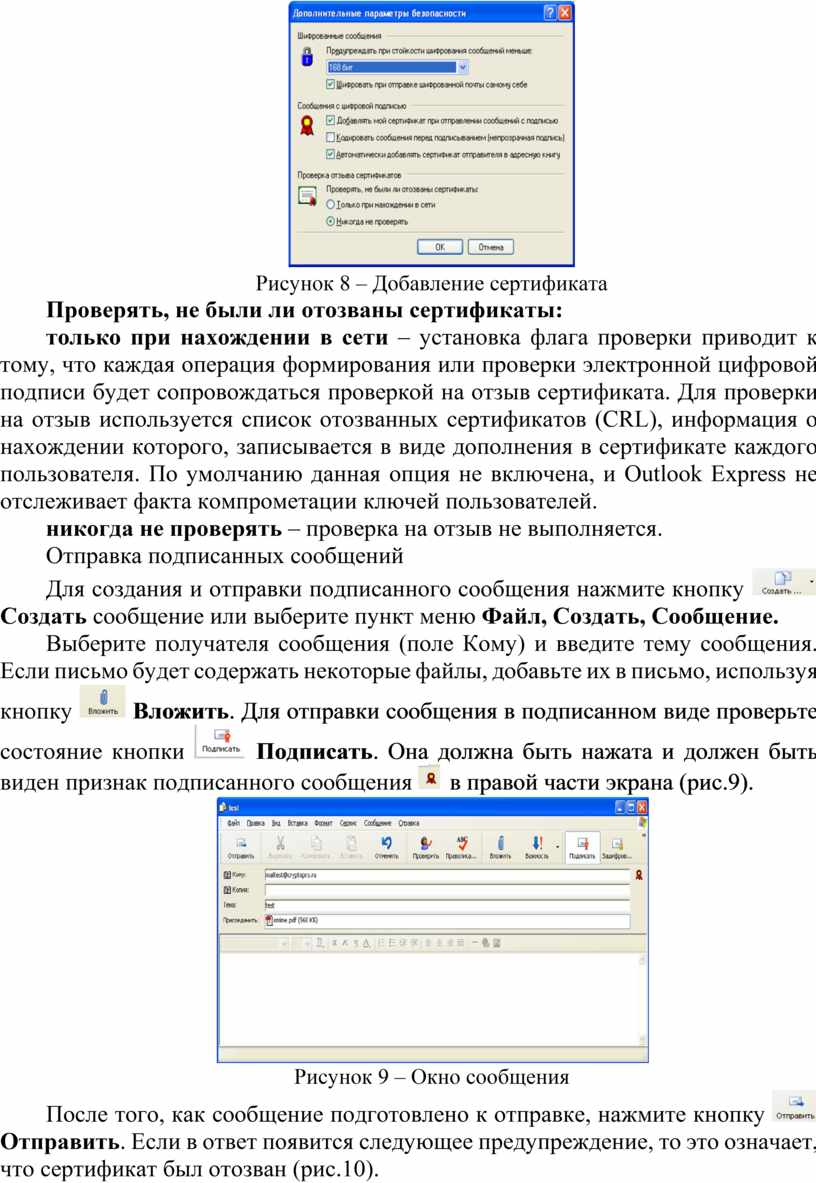Viewport: 816px width, 1183px height.
Task: Enable 'Кодировать сообщения перед подписыванием' checkbox
Action: pyautogui.click(x=330, y=137)
